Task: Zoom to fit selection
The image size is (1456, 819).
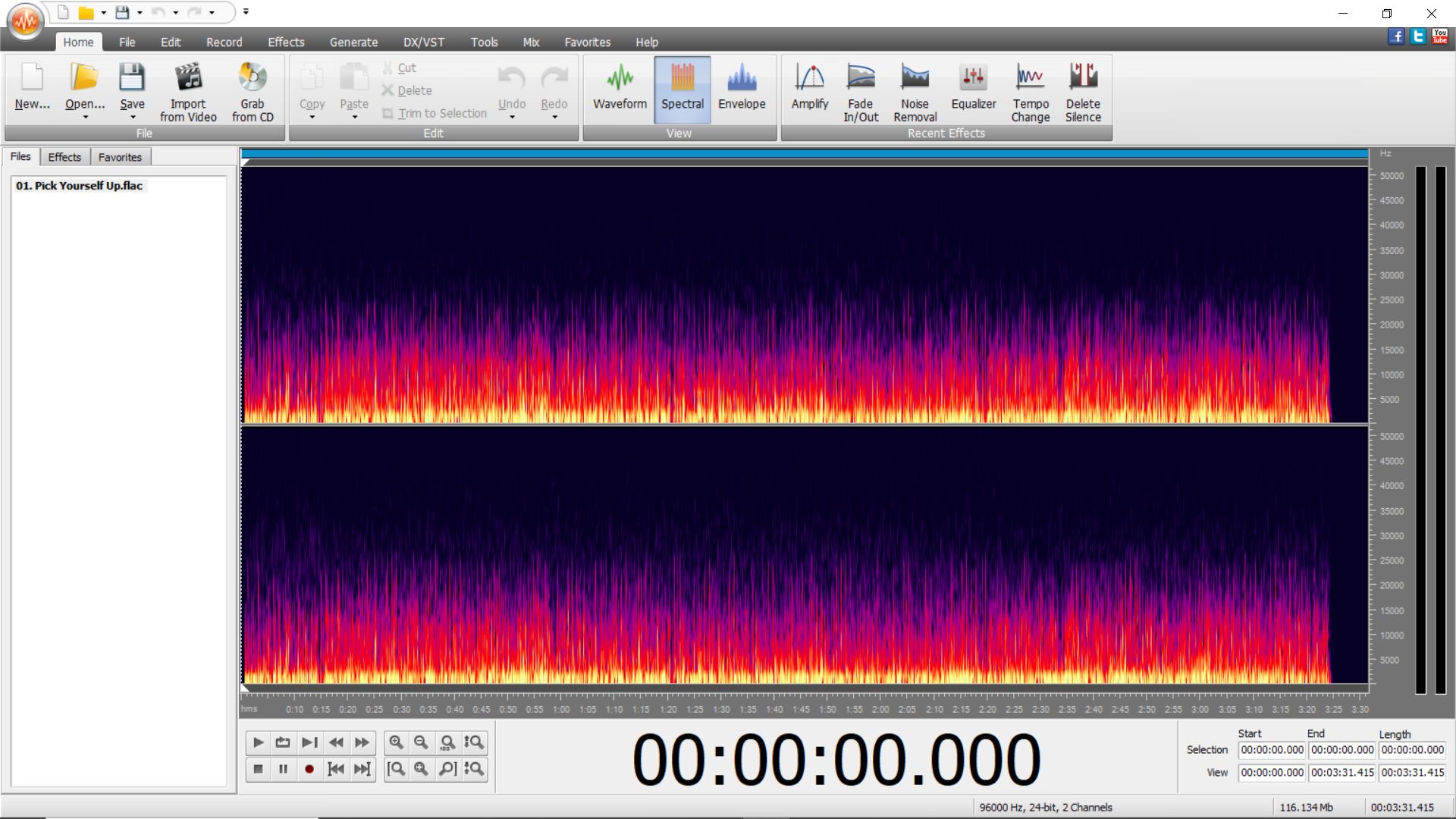Action: (421, 769)
